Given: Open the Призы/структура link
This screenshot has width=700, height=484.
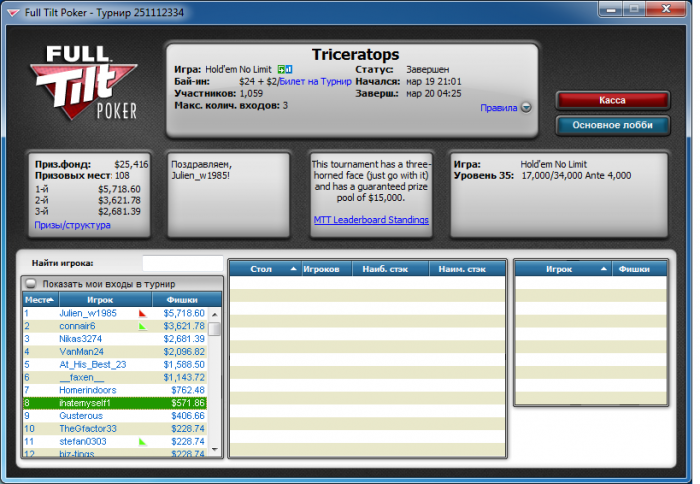Looking at the screenshot, I should (72, 225).
